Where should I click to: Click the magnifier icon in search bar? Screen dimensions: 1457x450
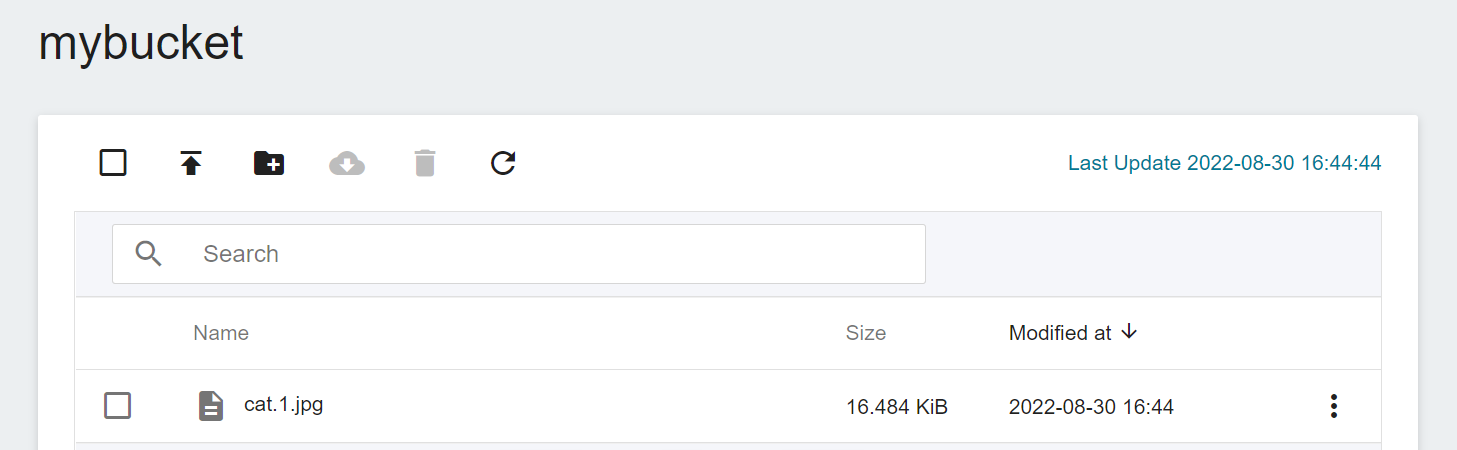point(149,254)
